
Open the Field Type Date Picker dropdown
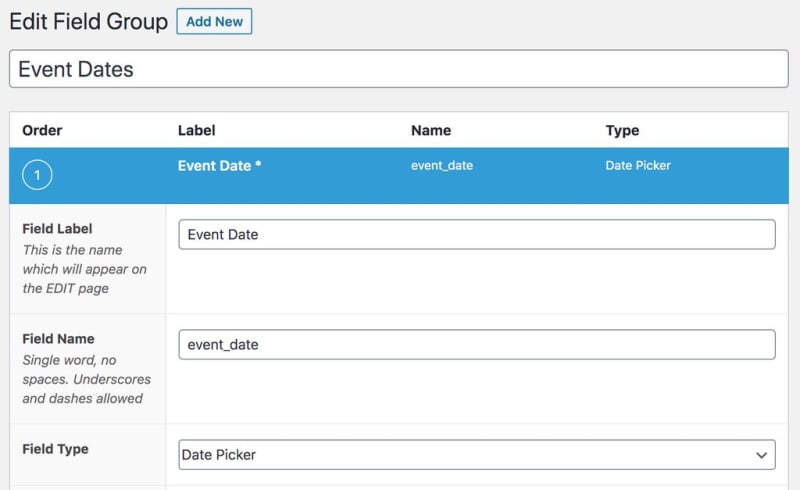point(477,455)
